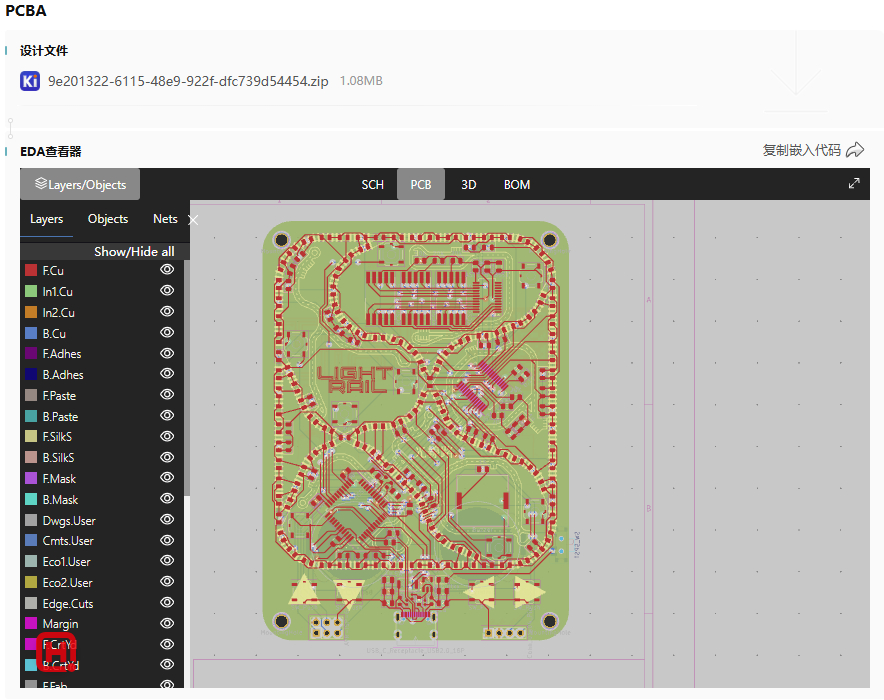Copy embed code link
Viewport: 884px width, 700px height.
pyautogui.click(x=801, y=150)
